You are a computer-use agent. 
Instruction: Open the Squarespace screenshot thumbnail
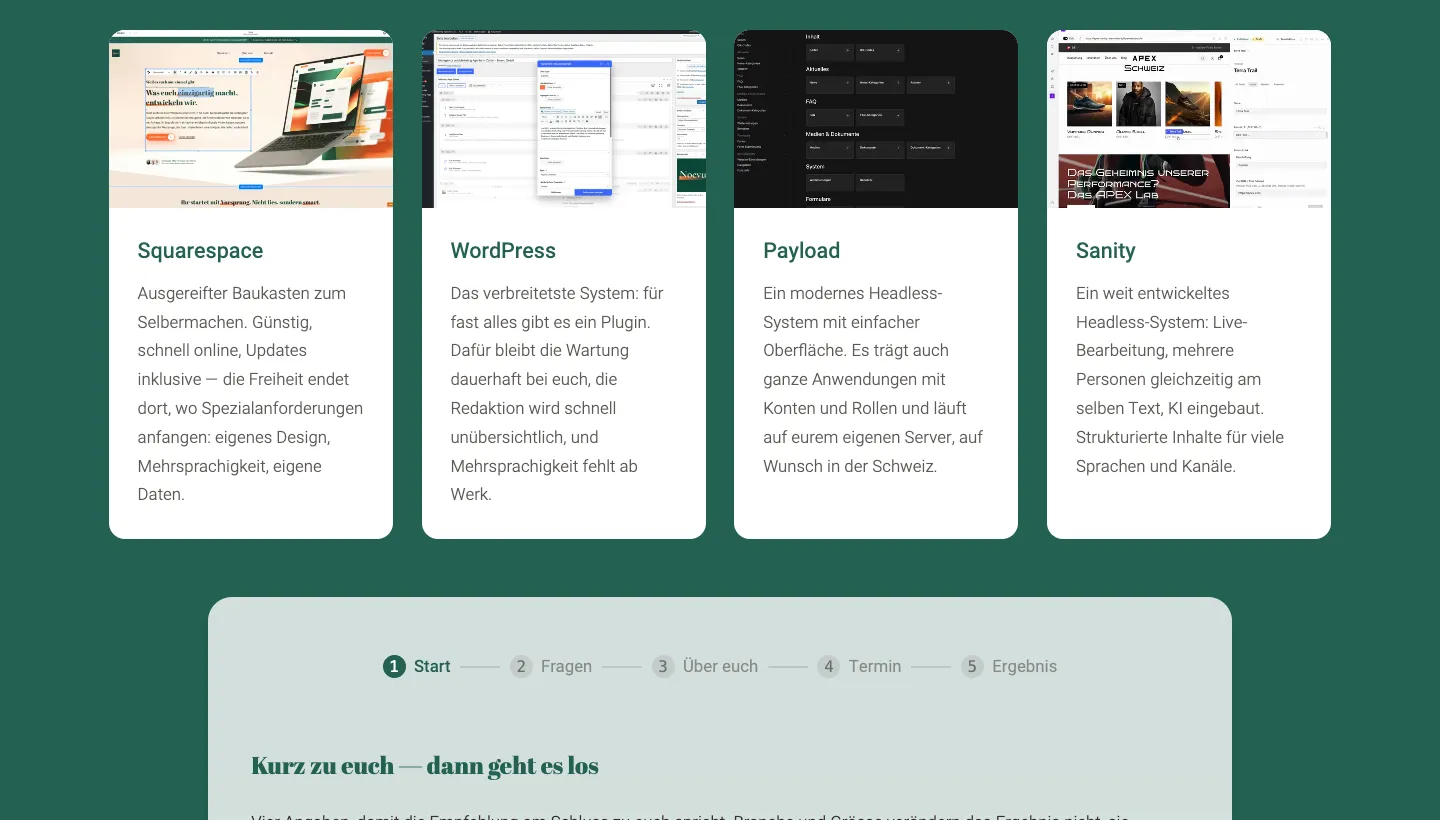point(251,119)
